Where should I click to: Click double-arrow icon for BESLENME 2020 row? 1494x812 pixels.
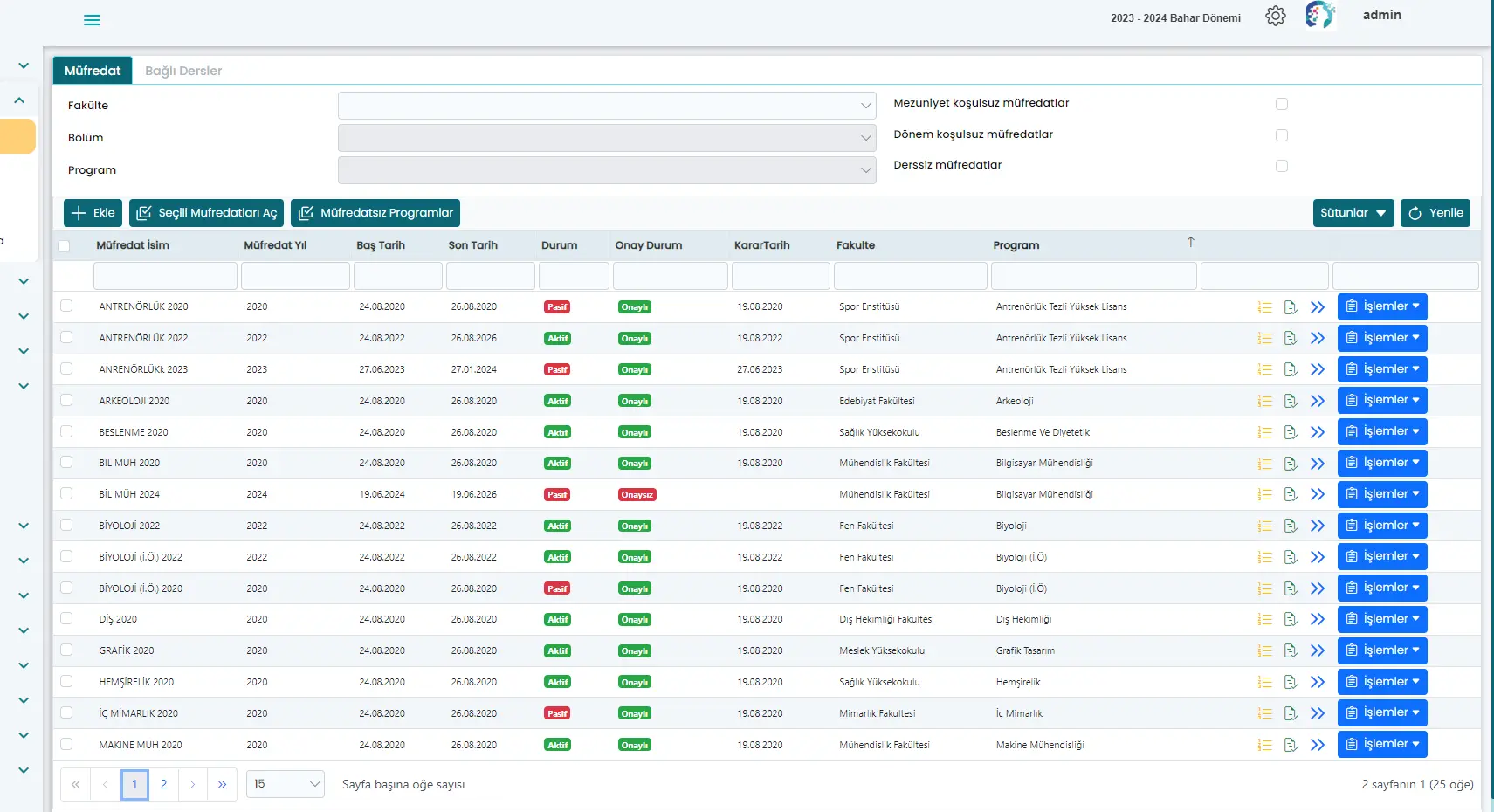(x=1318, y=432)
